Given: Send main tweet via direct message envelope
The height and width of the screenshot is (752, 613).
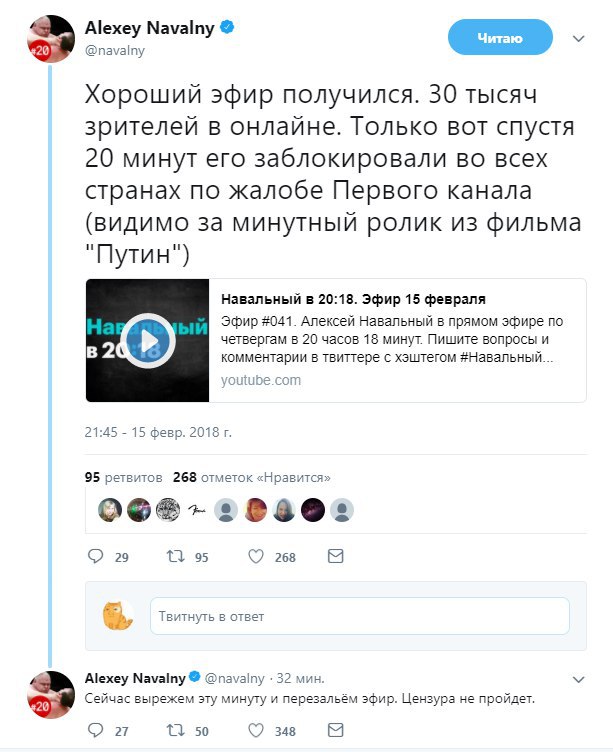Looking at the screenshot, I should (x=335, y=556).
